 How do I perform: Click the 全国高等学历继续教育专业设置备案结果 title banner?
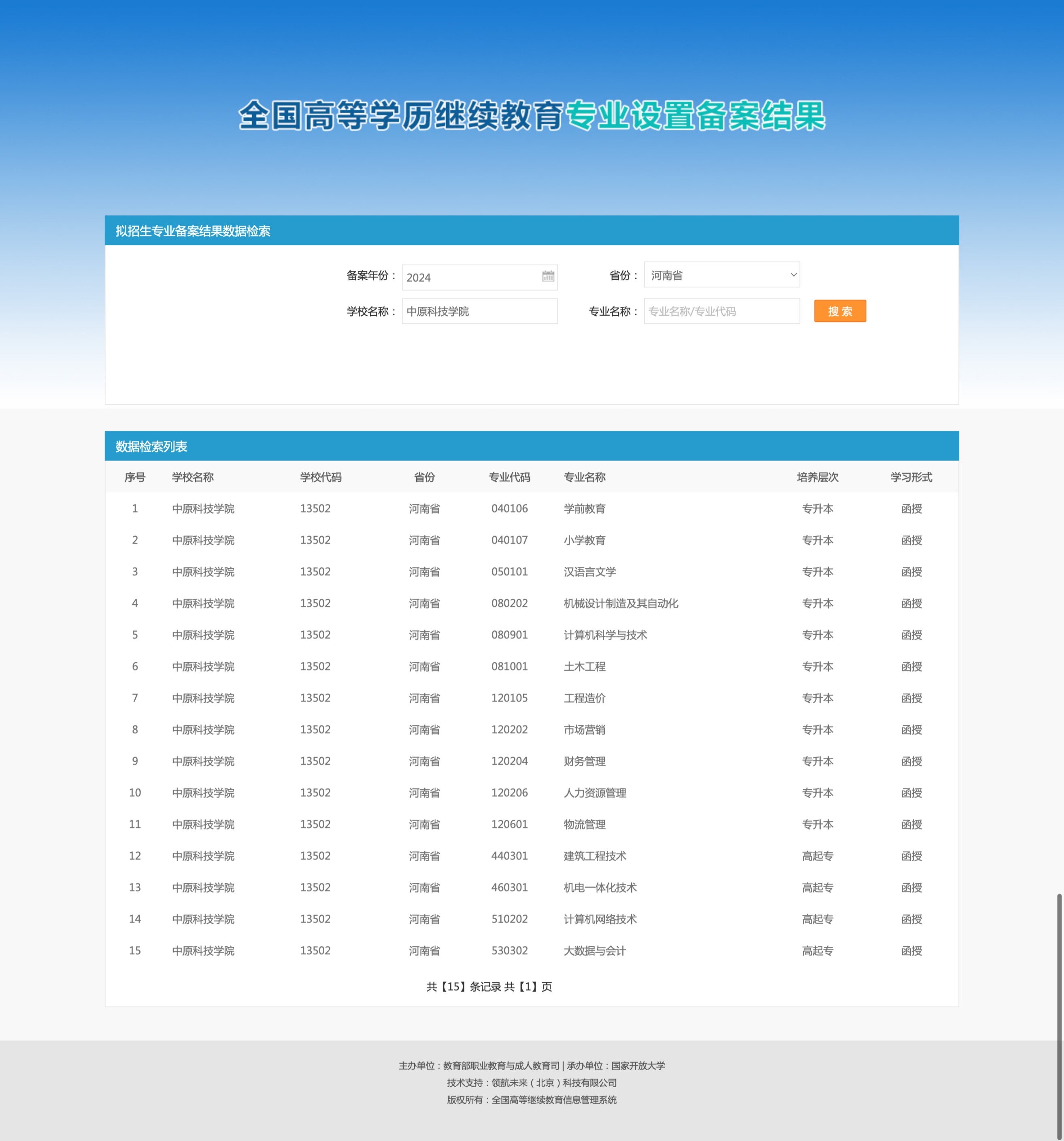click(532, 115)
